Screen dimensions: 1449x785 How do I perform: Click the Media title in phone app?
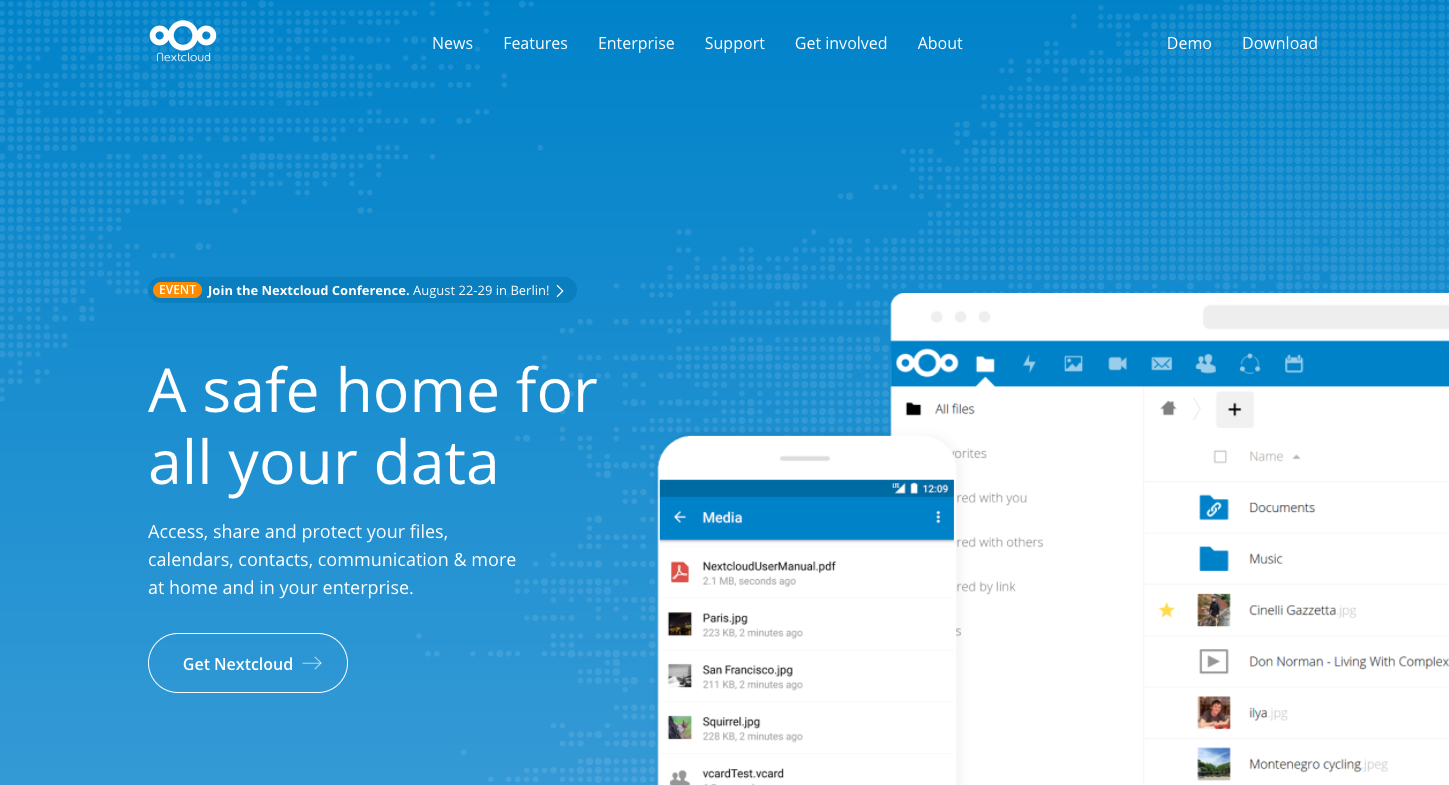(x=722, y=517)
